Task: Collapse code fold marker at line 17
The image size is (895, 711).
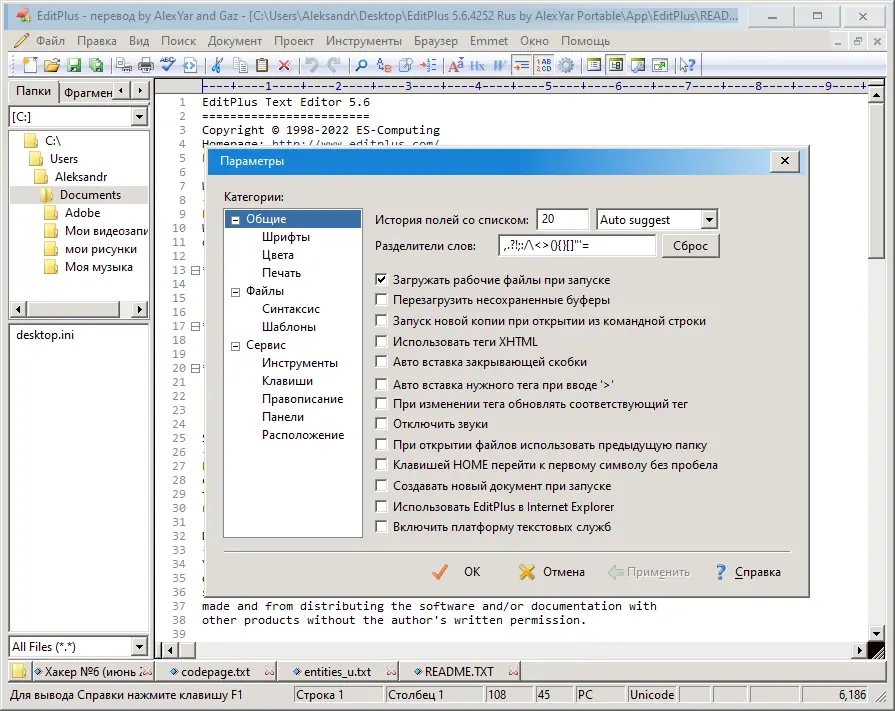Action: 195,326
